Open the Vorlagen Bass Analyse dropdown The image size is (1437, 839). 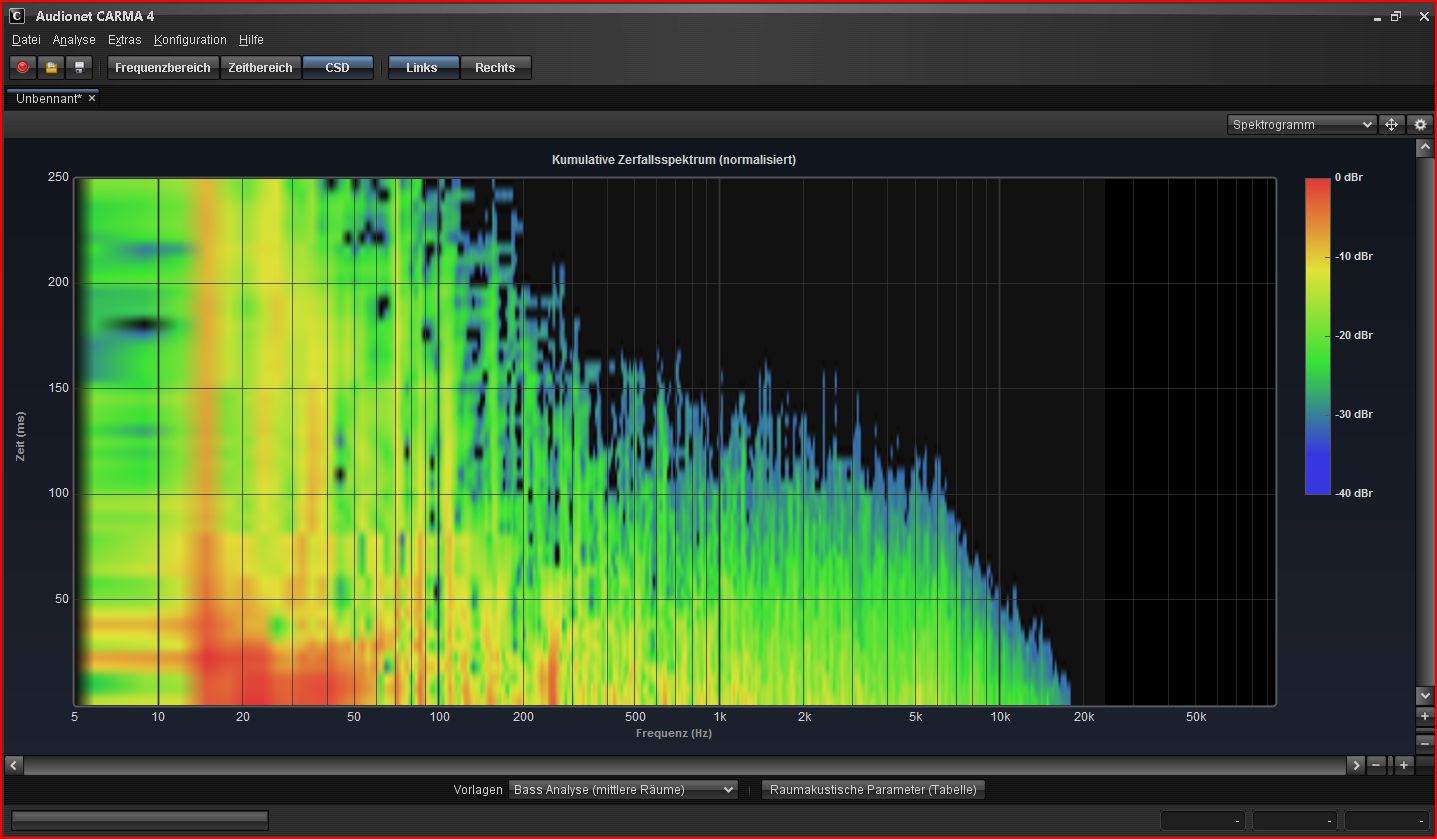click(x=623, y=790)
